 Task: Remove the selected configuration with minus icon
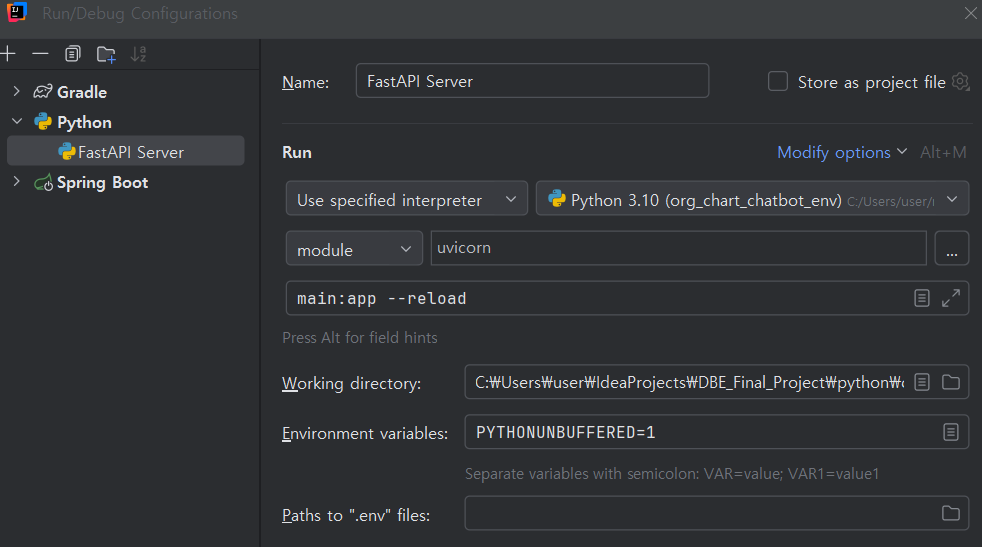click(x=40, y=54)
